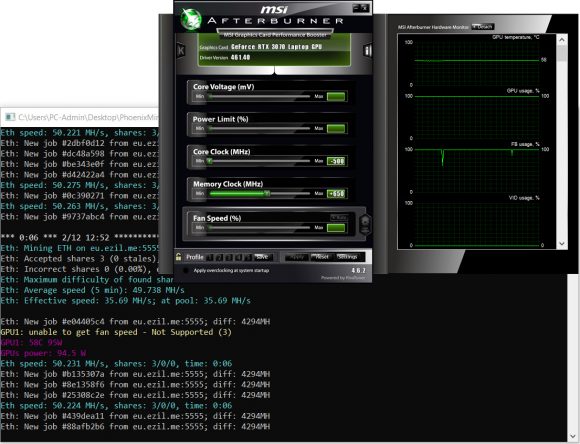Edit the Memory Clock +650 value box
The width and height of the screenshot is (580, 444).
coord(336,194)
